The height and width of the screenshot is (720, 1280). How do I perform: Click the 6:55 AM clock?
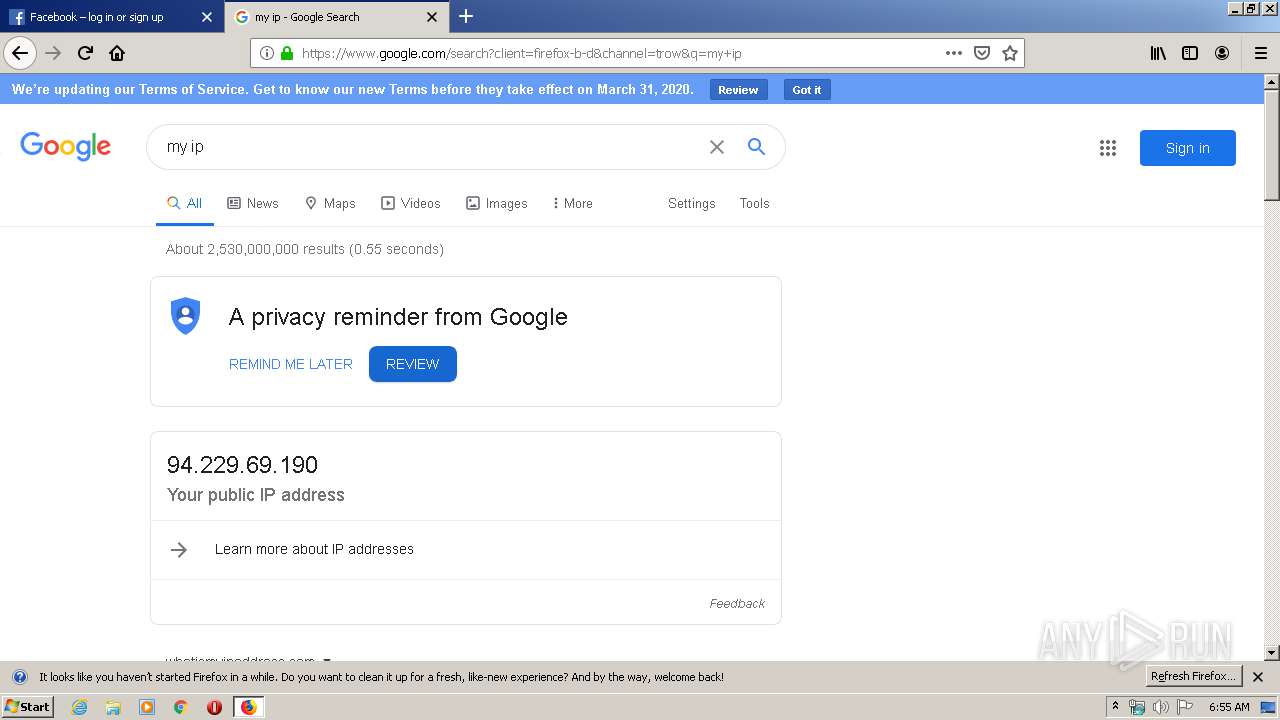point(1229,707)
